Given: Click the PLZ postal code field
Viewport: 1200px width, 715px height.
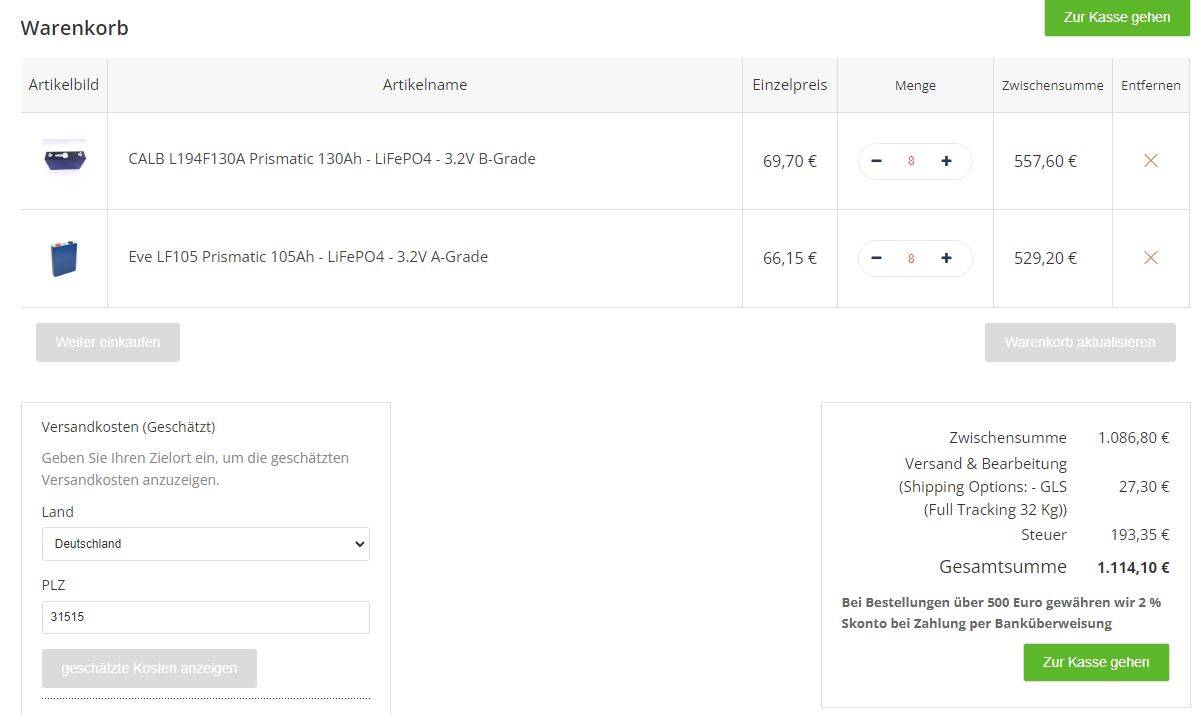Looking at the screenshot, I should point(206,617).
